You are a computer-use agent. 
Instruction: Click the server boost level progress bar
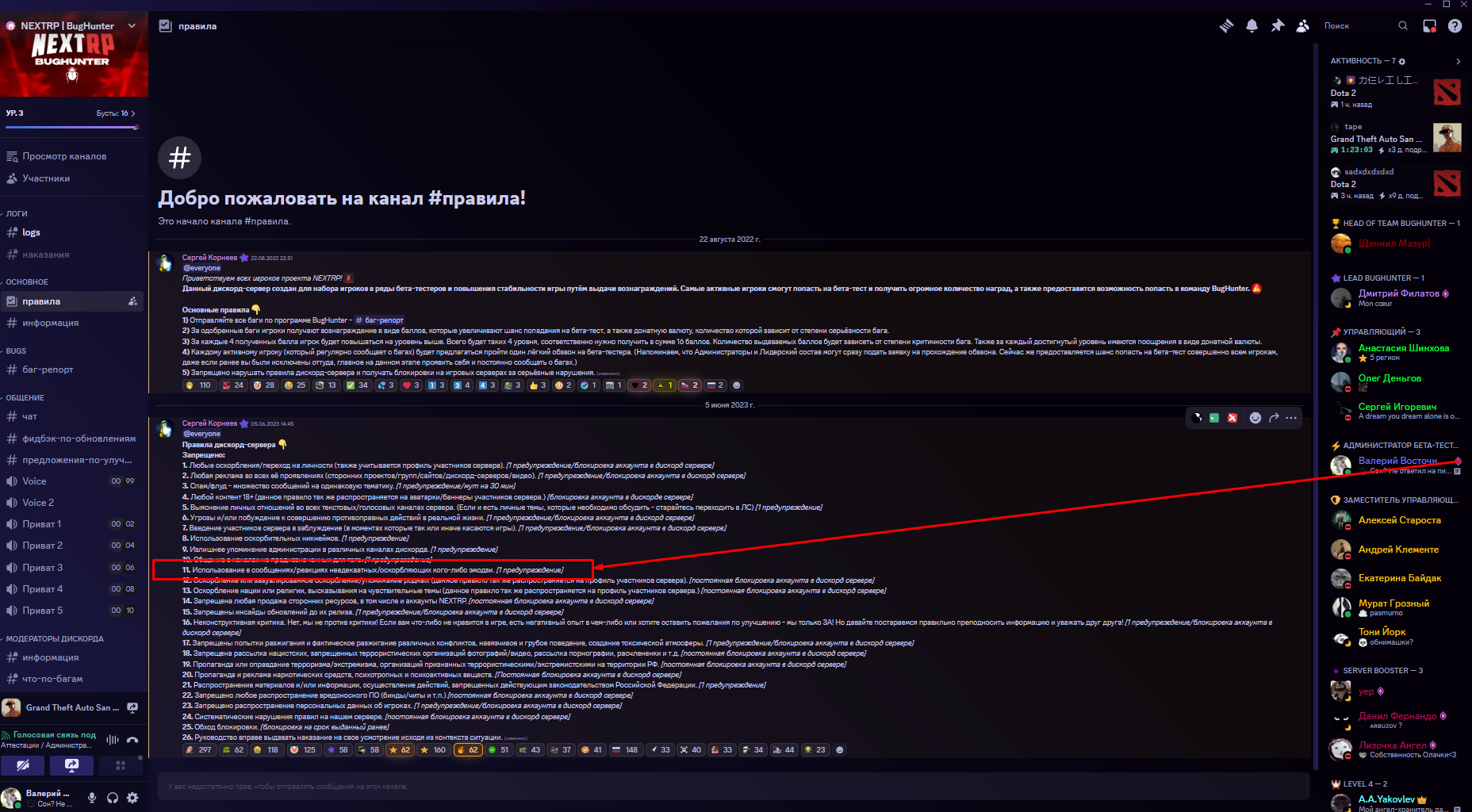click(71, 127)
